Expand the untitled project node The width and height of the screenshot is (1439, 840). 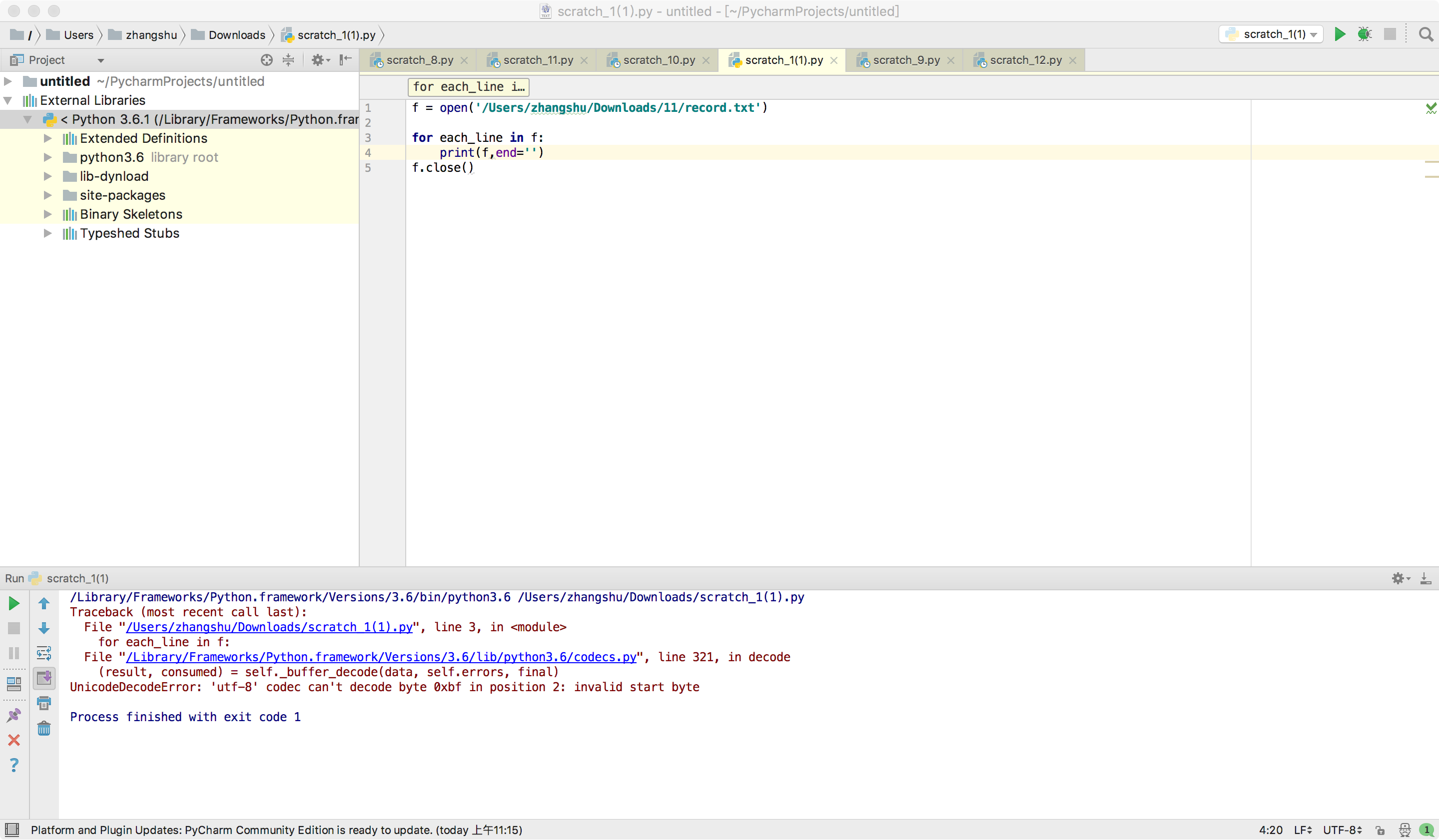tap(8, 81)
